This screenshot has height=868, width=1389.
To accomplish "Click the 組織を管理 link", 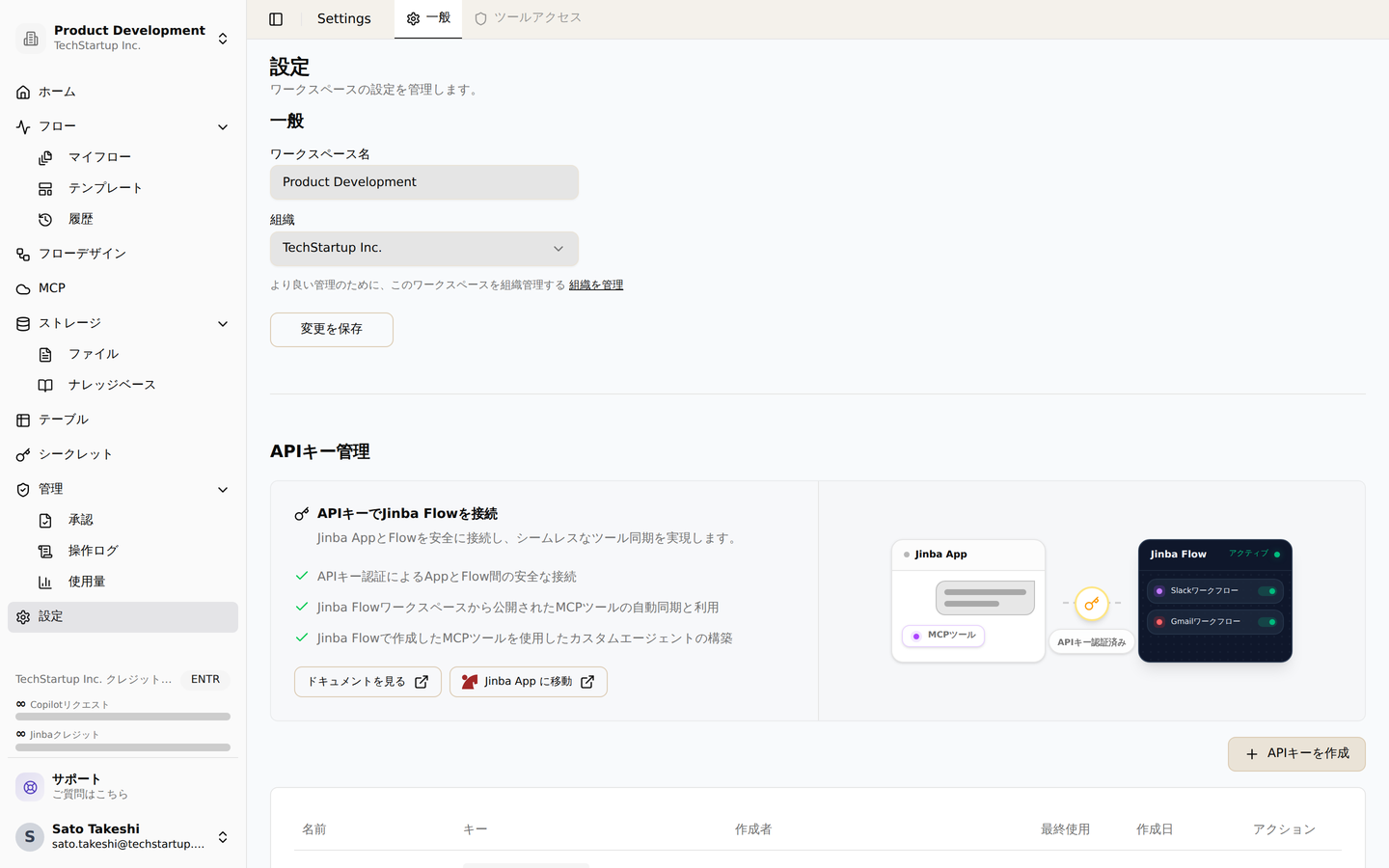I will point(596,285).
